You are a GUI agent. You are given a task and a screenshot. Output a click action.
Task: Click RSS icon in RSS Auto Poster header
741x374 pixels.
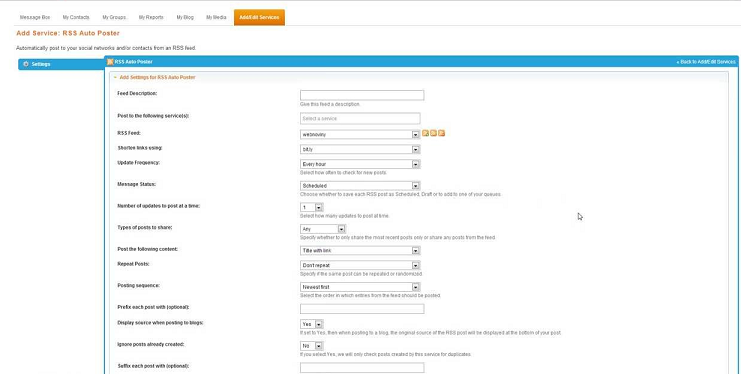[110, 61]
